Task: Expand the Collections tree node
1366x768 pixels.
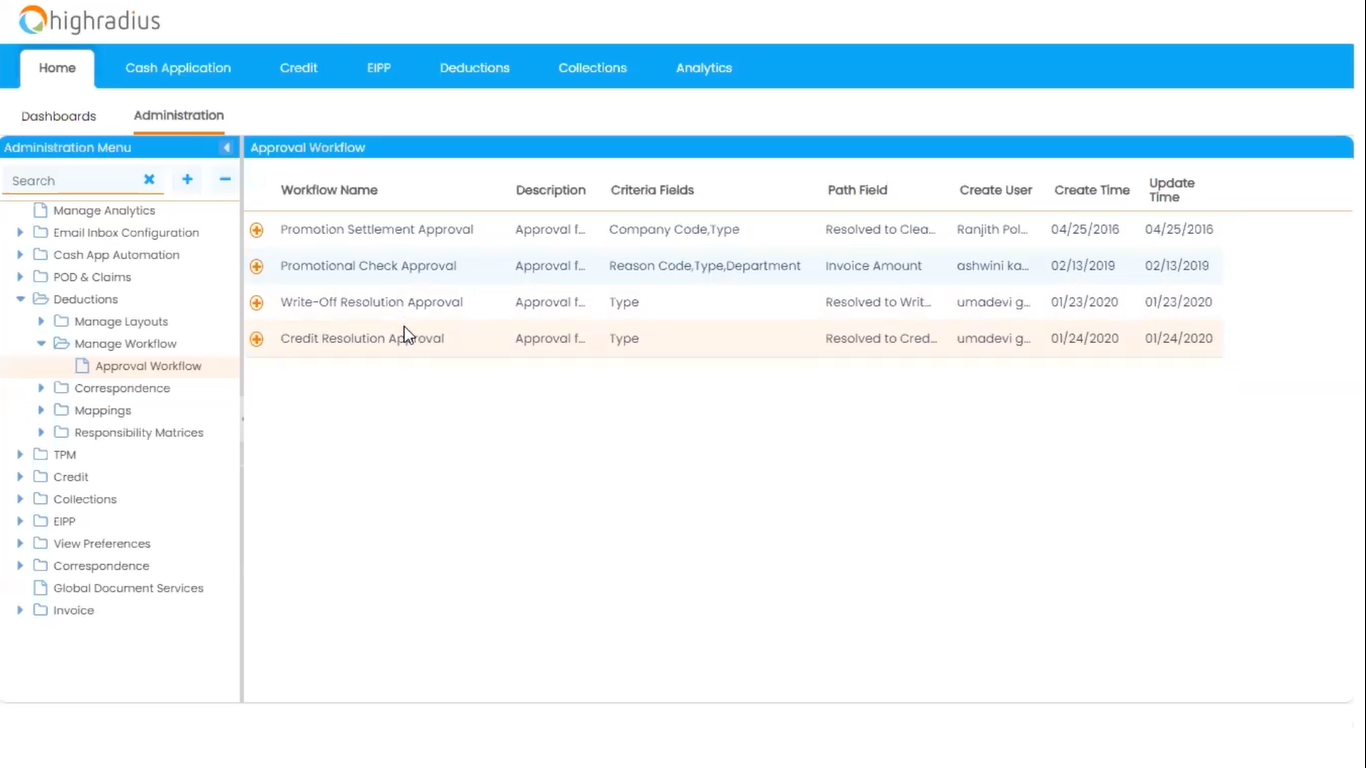Action: [x=20, y=499]
